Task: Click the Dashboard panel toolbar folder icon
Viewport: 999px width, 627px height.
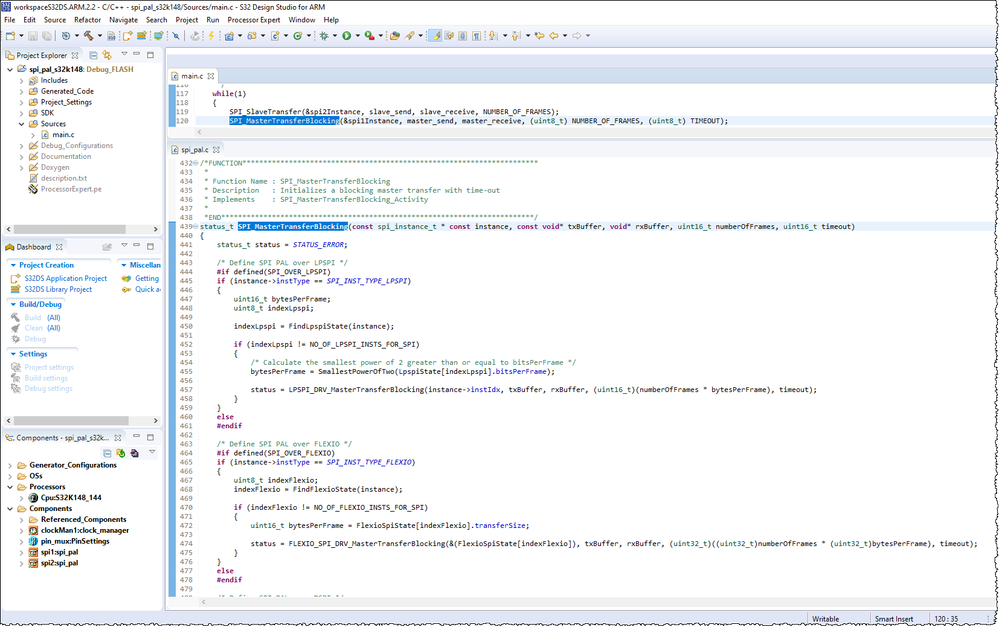Action: click(107, 247)
